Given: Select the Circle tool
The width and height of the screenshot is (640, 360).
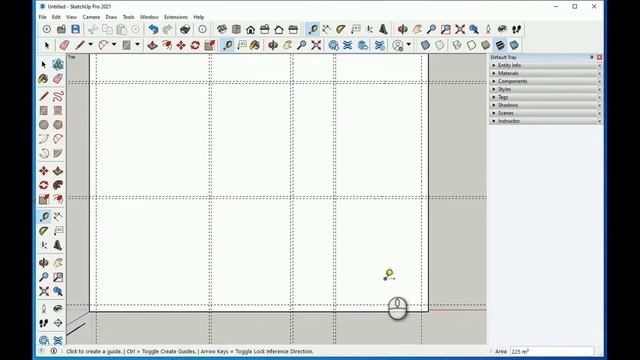Looking at the screenshot, I should (44, 125).
